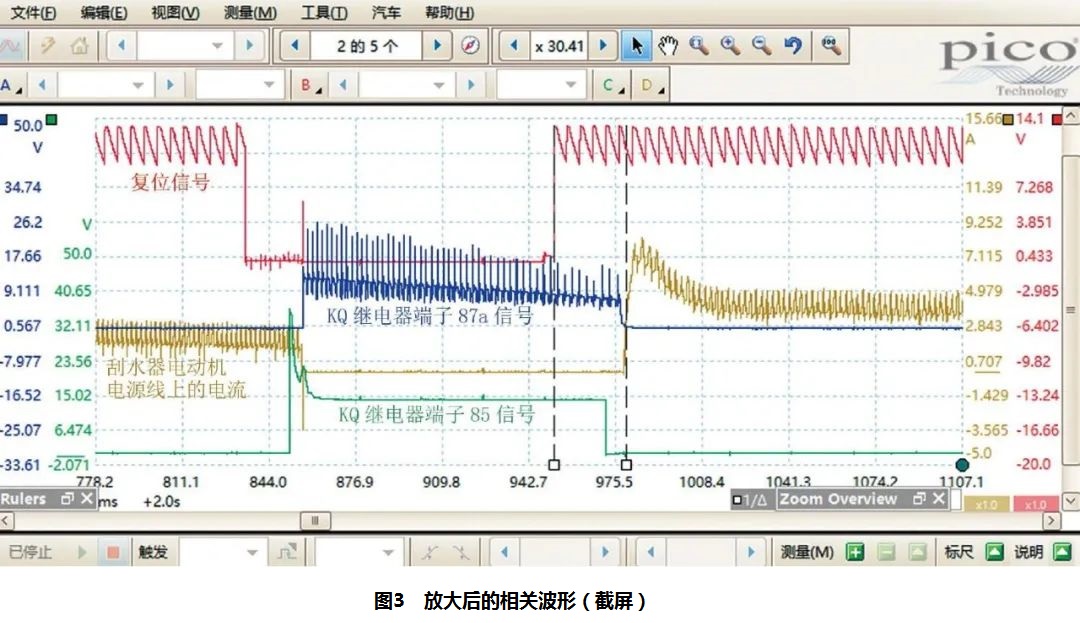This screenshot has width=1080, height=623.
Task: Decrease Channel A input range
Action: [42, 85]
